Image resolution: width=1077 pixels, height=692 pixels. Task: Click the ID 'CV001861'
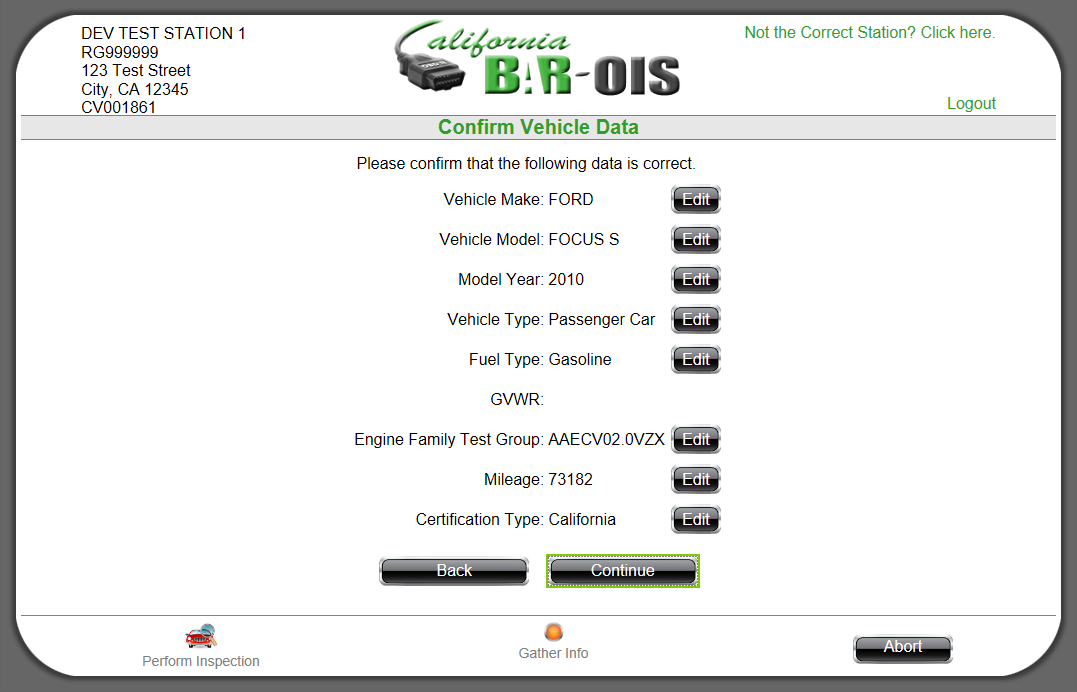[118, 107]
